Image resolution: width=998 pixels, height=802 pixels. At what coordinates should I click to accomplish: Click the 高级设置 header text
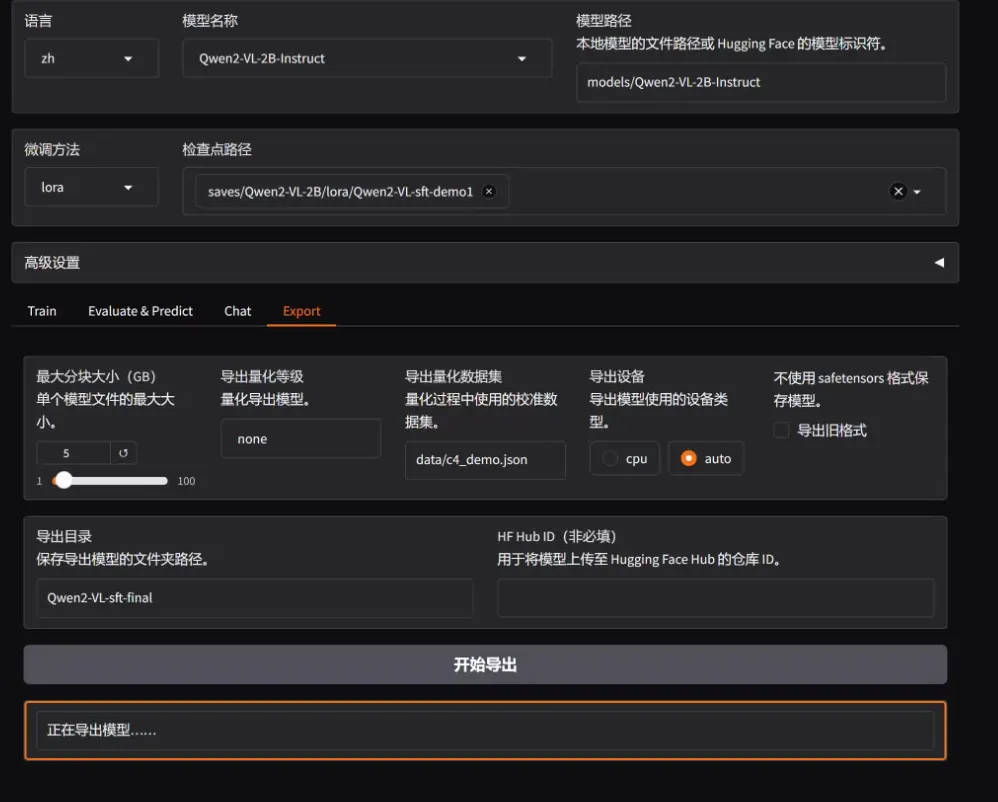[52, 263]
